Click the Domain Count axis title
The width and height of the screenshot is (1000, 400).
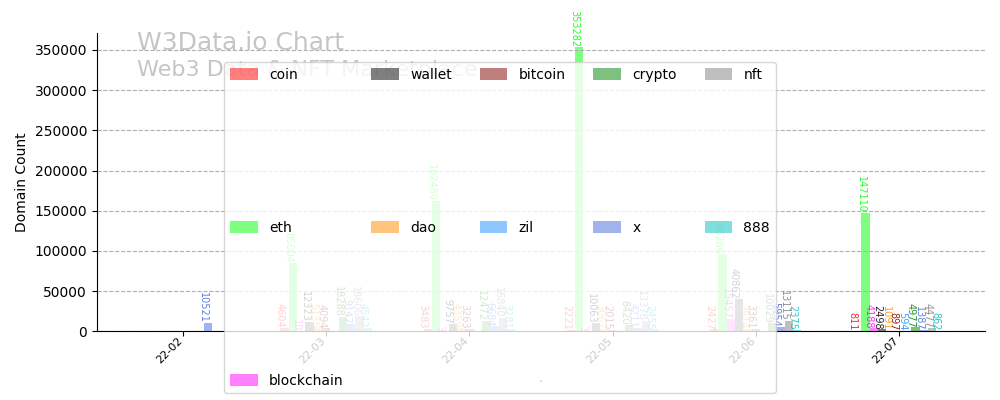click(21, 183)
